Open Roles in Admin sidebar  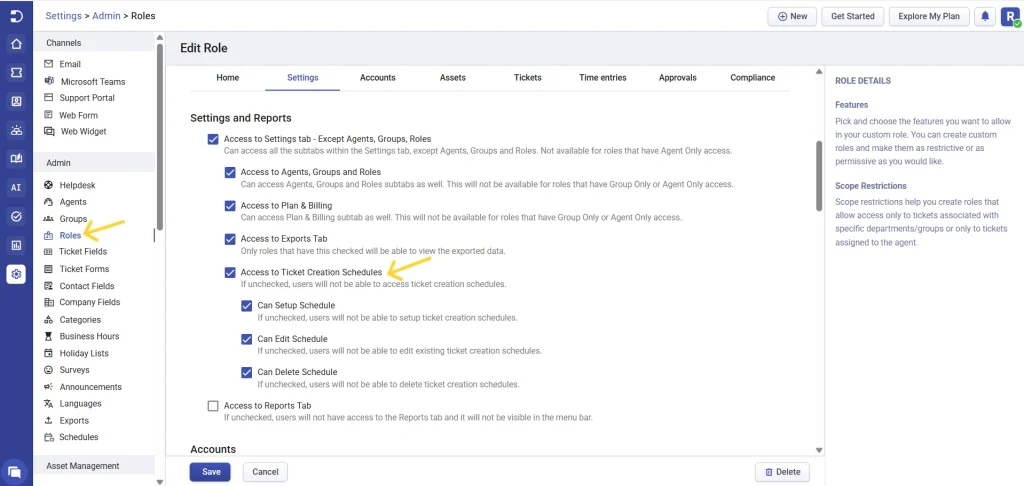click(70, 235)
